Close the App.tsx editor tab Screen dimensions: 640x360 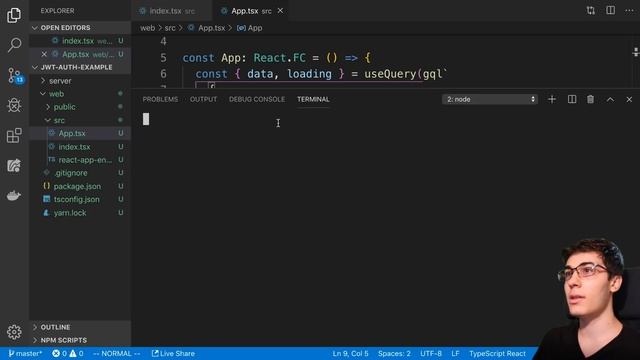(280, 11)
